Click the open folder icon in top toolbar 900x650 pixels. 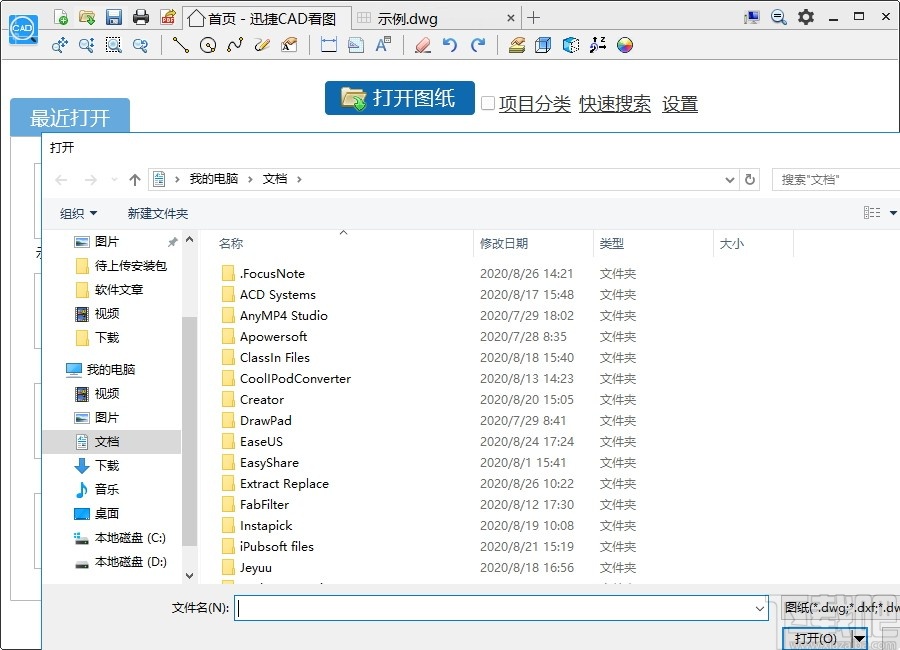coord(87,17)
